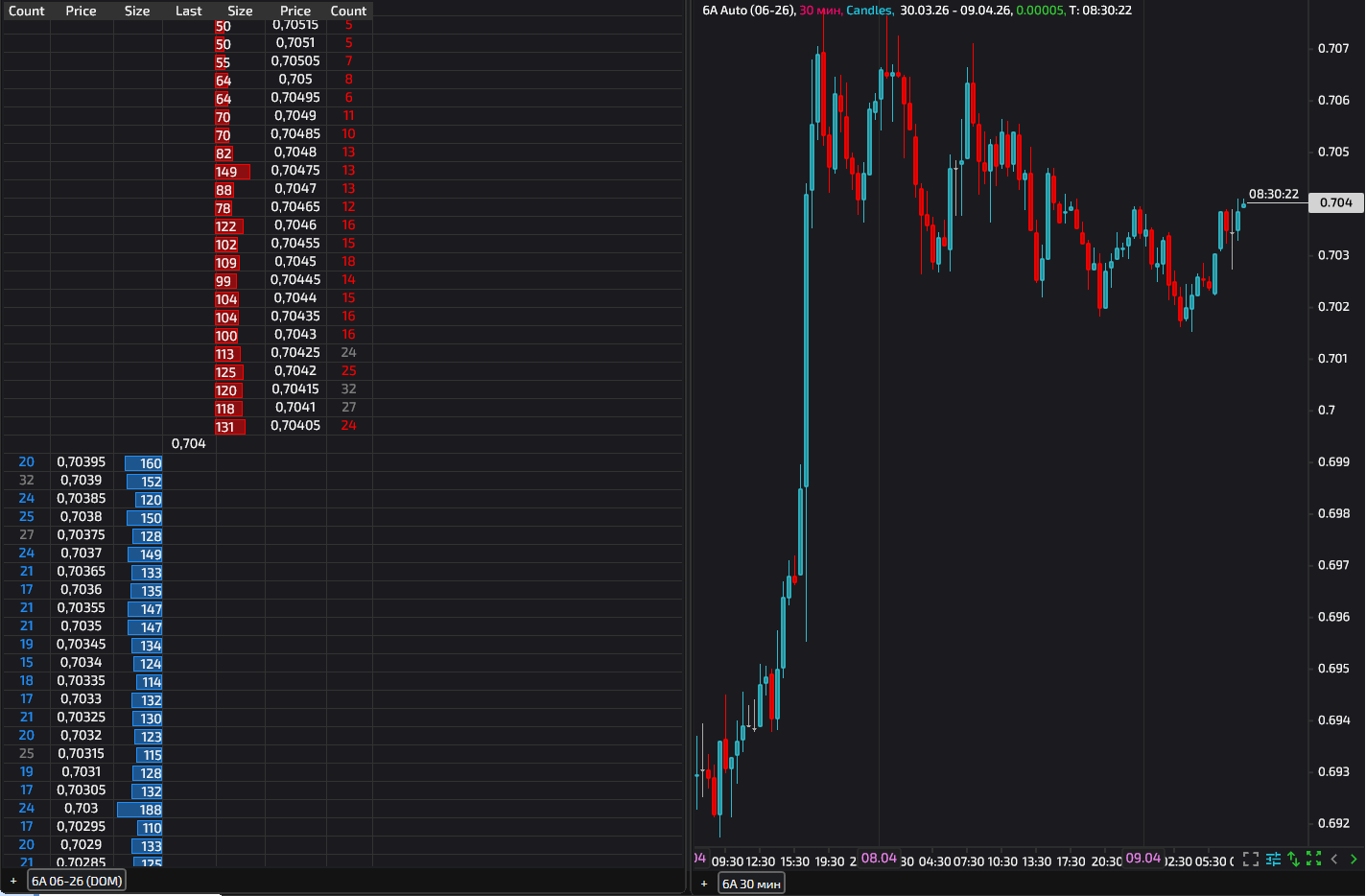Click the bid-side Size column header

pos(137,11)
